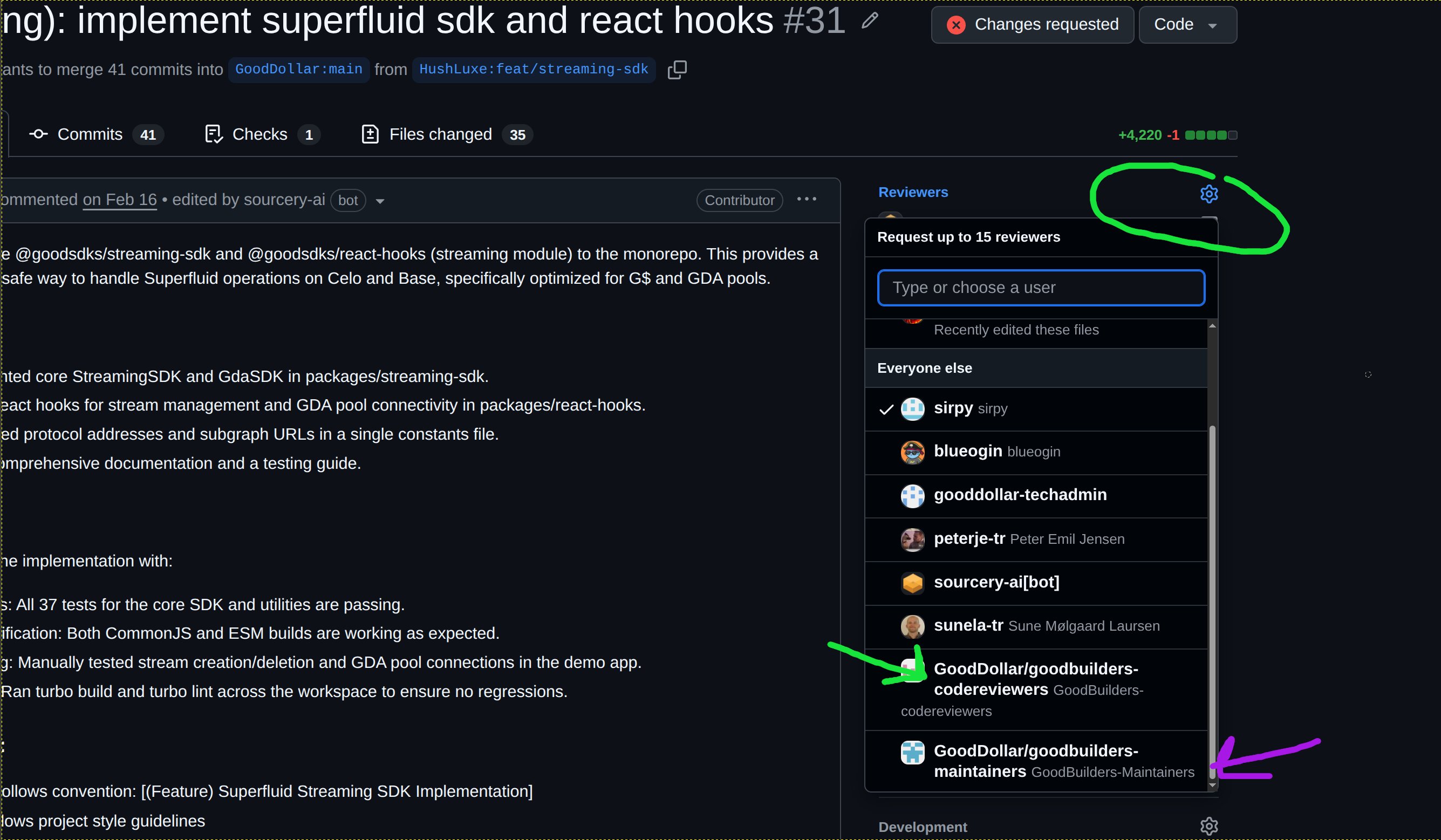This screenshot has height=840, width=1441.
Task: Click the Development section gear icon
Action: click(x=1208, y=827)
